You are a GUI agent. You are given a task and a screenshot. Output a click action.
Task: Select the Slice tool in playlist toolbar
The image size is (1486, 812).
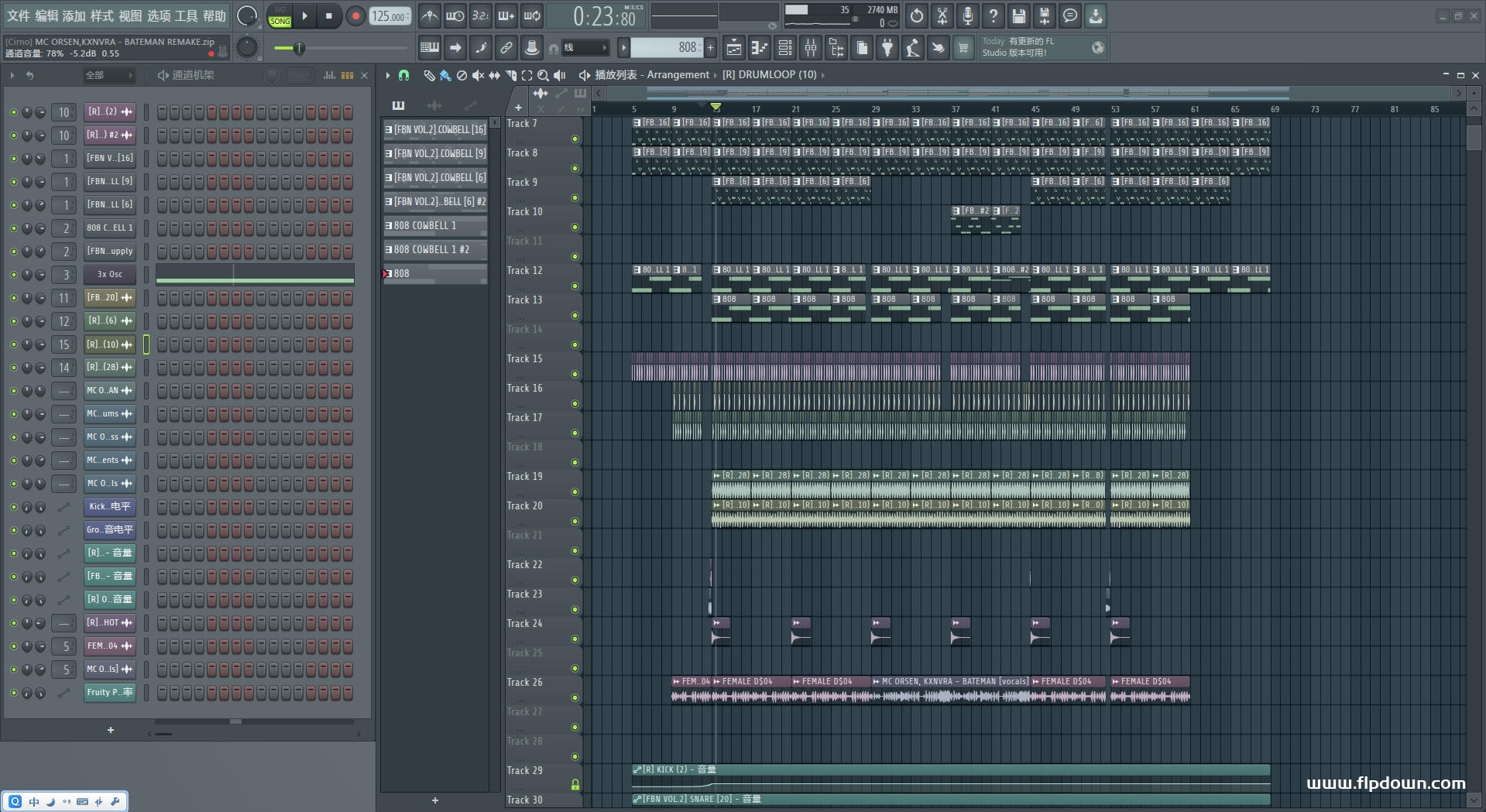(510, 75)
